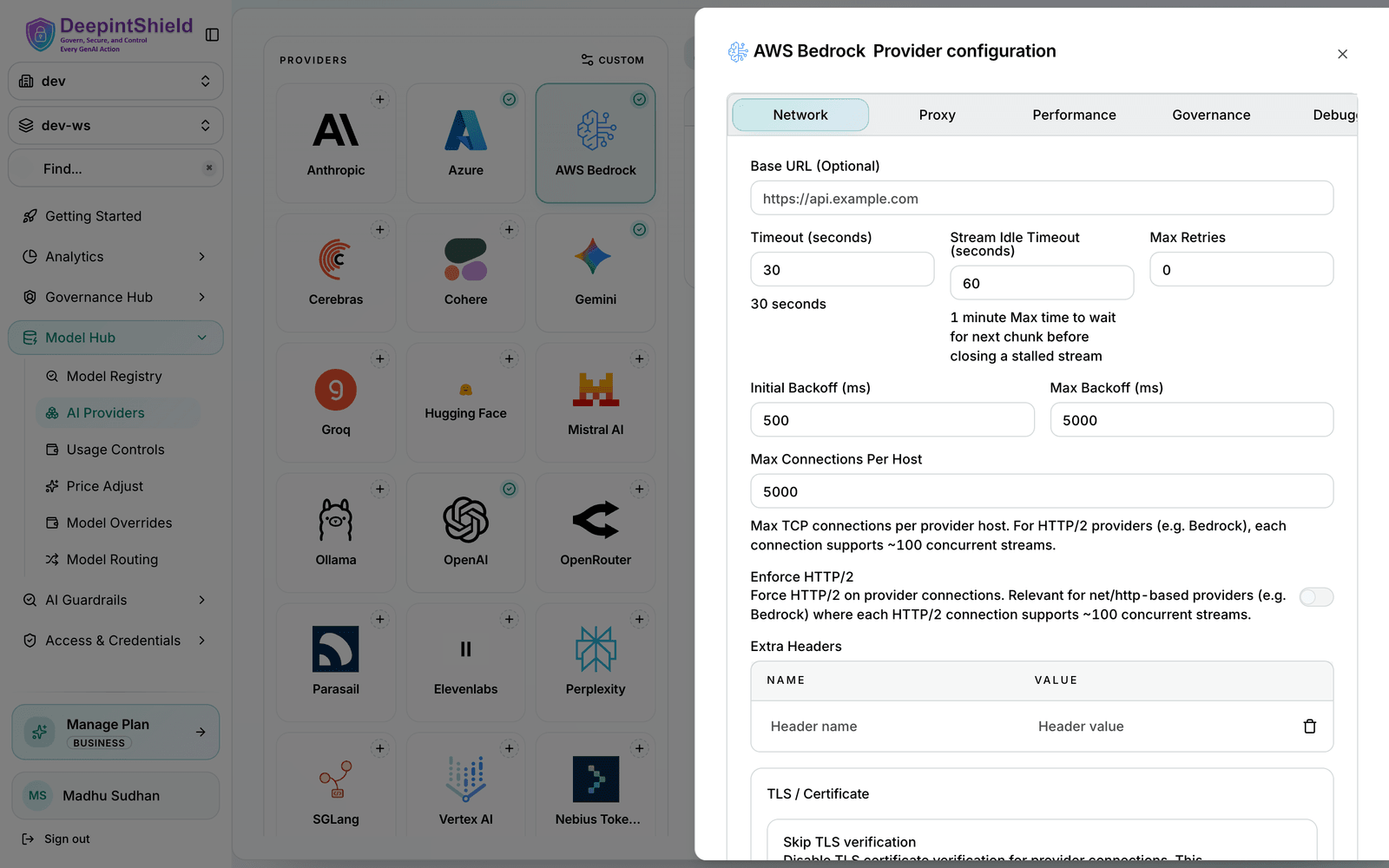Collapse the sidebar panel icon

(212, 35)
